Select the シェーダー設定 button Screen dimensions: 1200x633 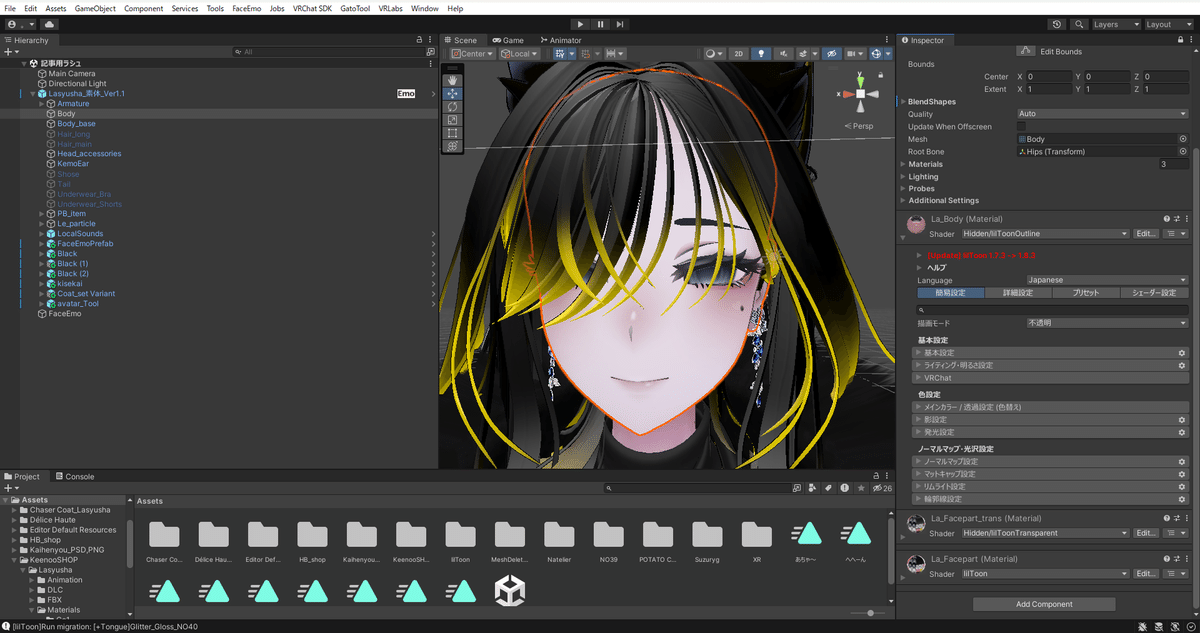(1154, 293)
